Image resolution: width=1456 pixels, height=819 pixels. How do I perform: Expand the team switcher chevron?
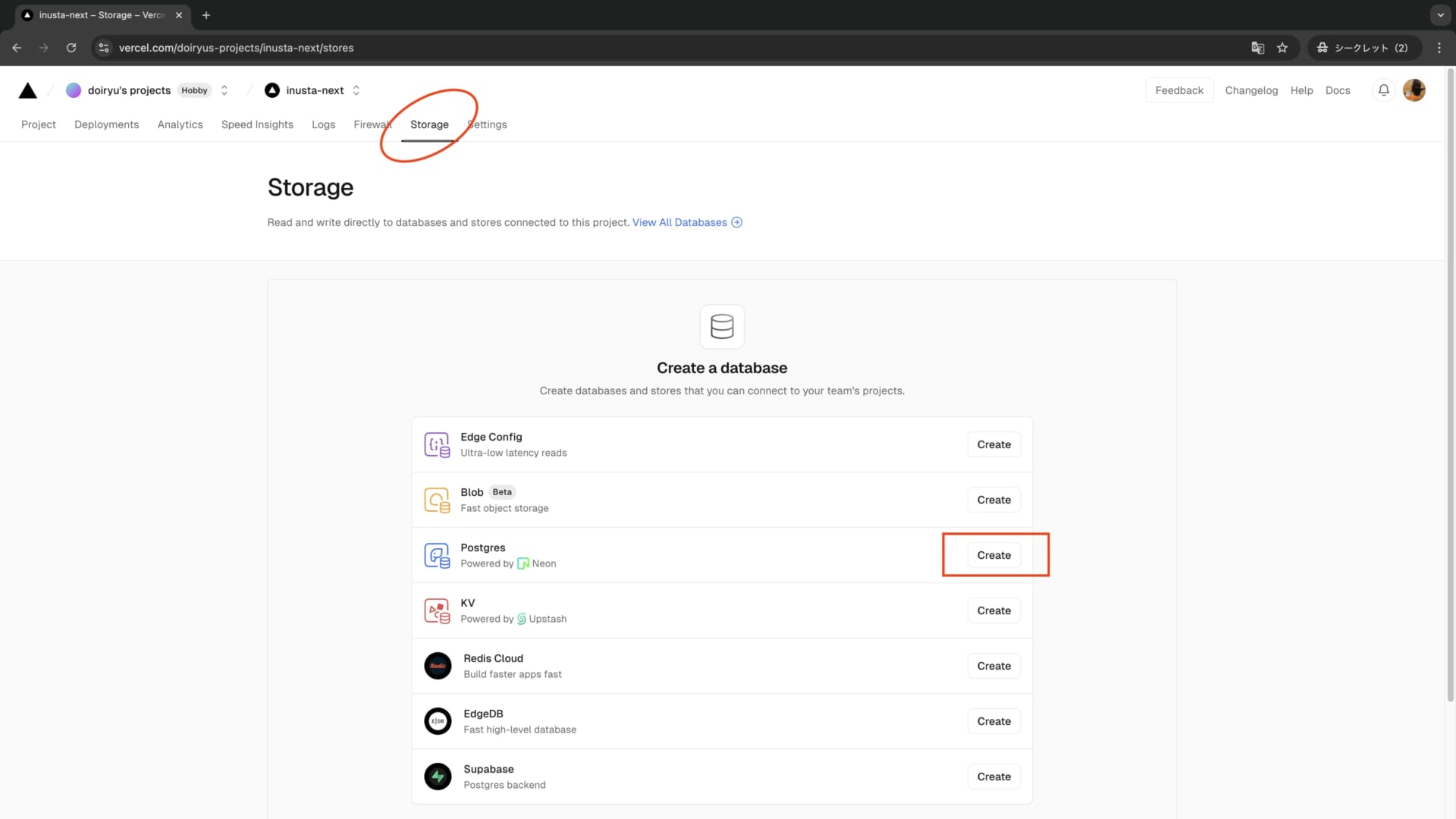click(224, 90)
